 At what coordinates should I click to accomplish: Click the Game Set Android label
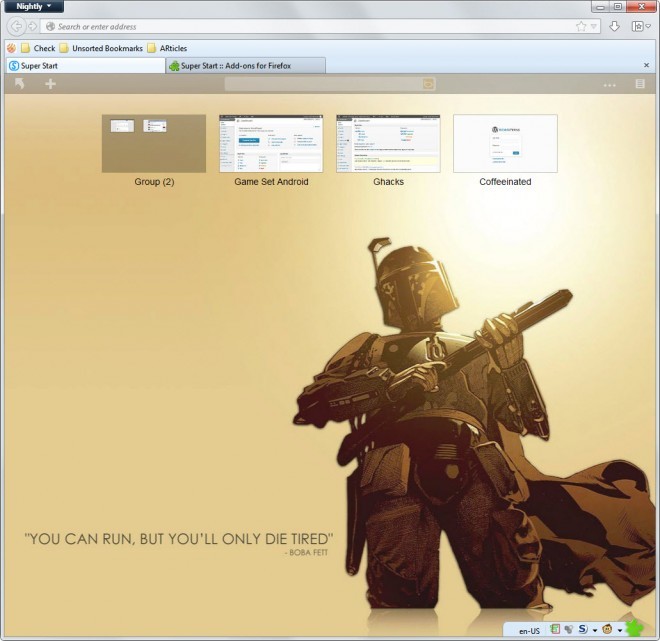[271, 182]
